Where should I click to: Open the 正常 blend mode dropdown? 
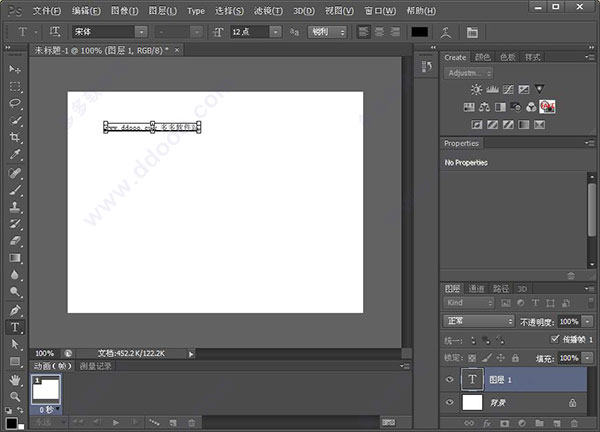coord(479,321)
